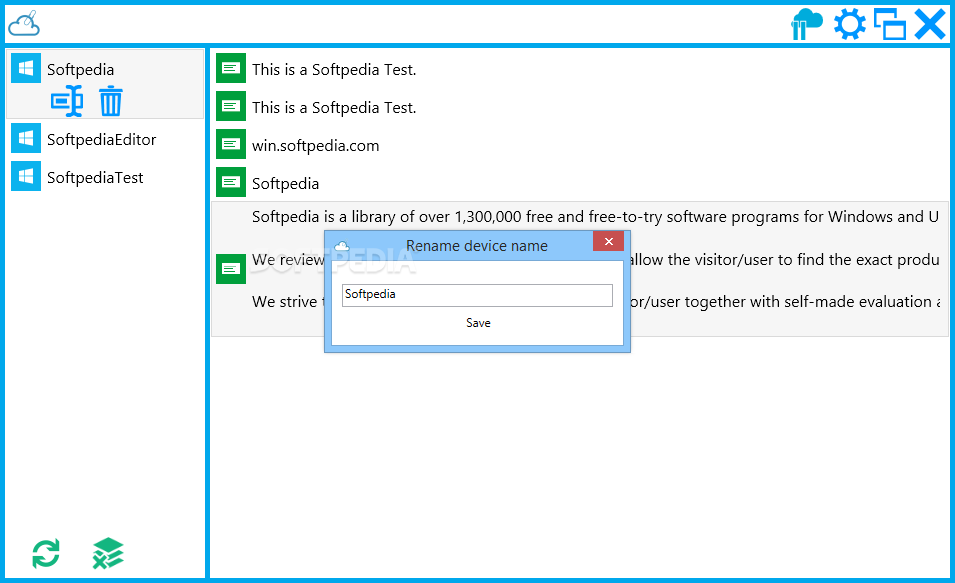This screenshot has height=583, width=955.
Task: Click 'Softpedia is a library of over 1,300,000' text
Action: click(x=596, y=216)
